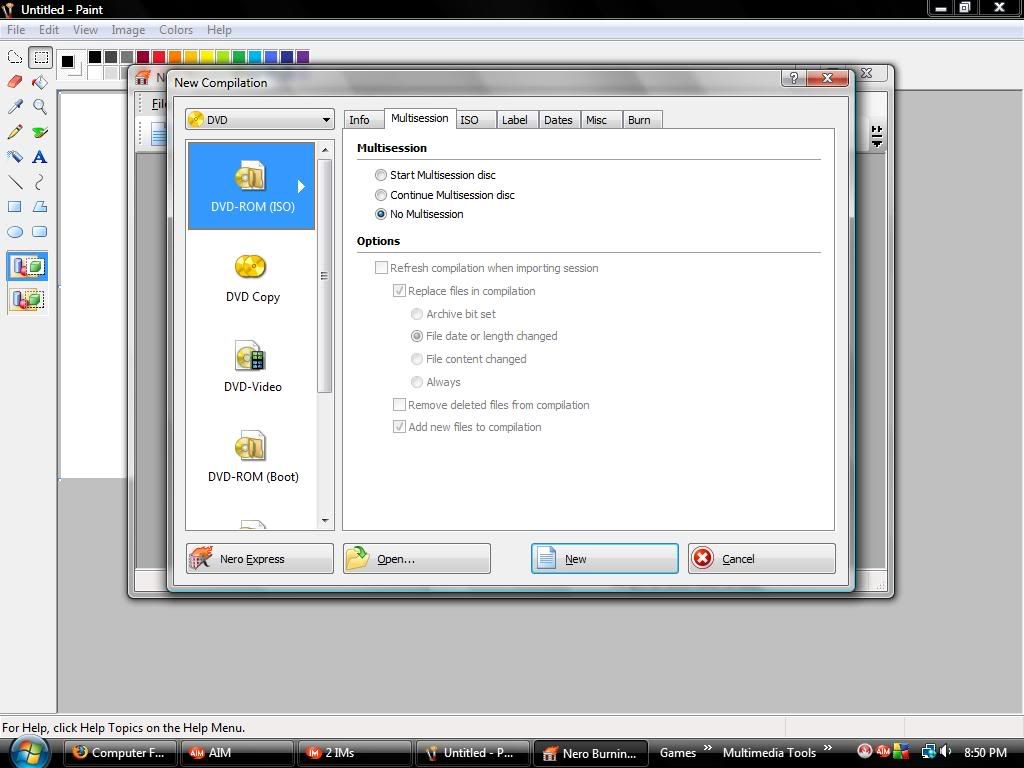Choose the Curve tool in Paint
Screen dimensions: 1024x768
click(x=40, y=182)
